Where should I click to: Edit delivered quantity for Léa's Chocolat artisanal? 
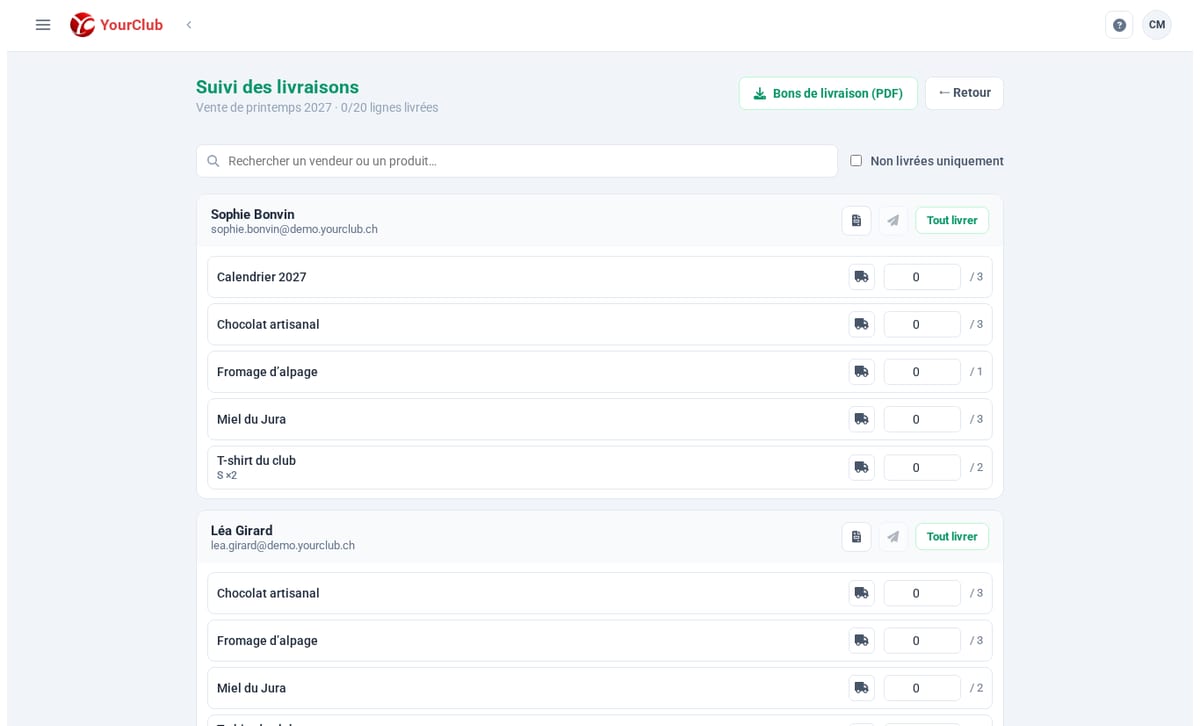pos(922,593)
